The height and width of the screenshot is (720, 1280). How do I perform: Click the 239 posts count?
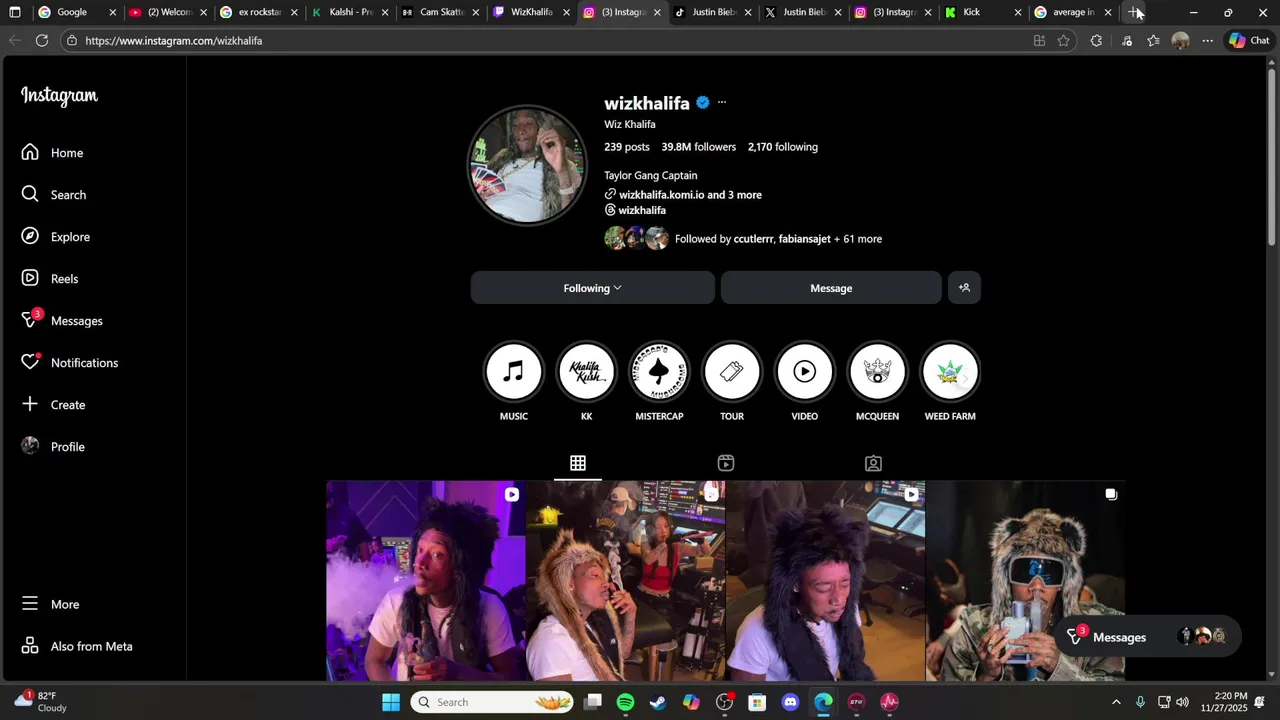(x=627, y=147)
